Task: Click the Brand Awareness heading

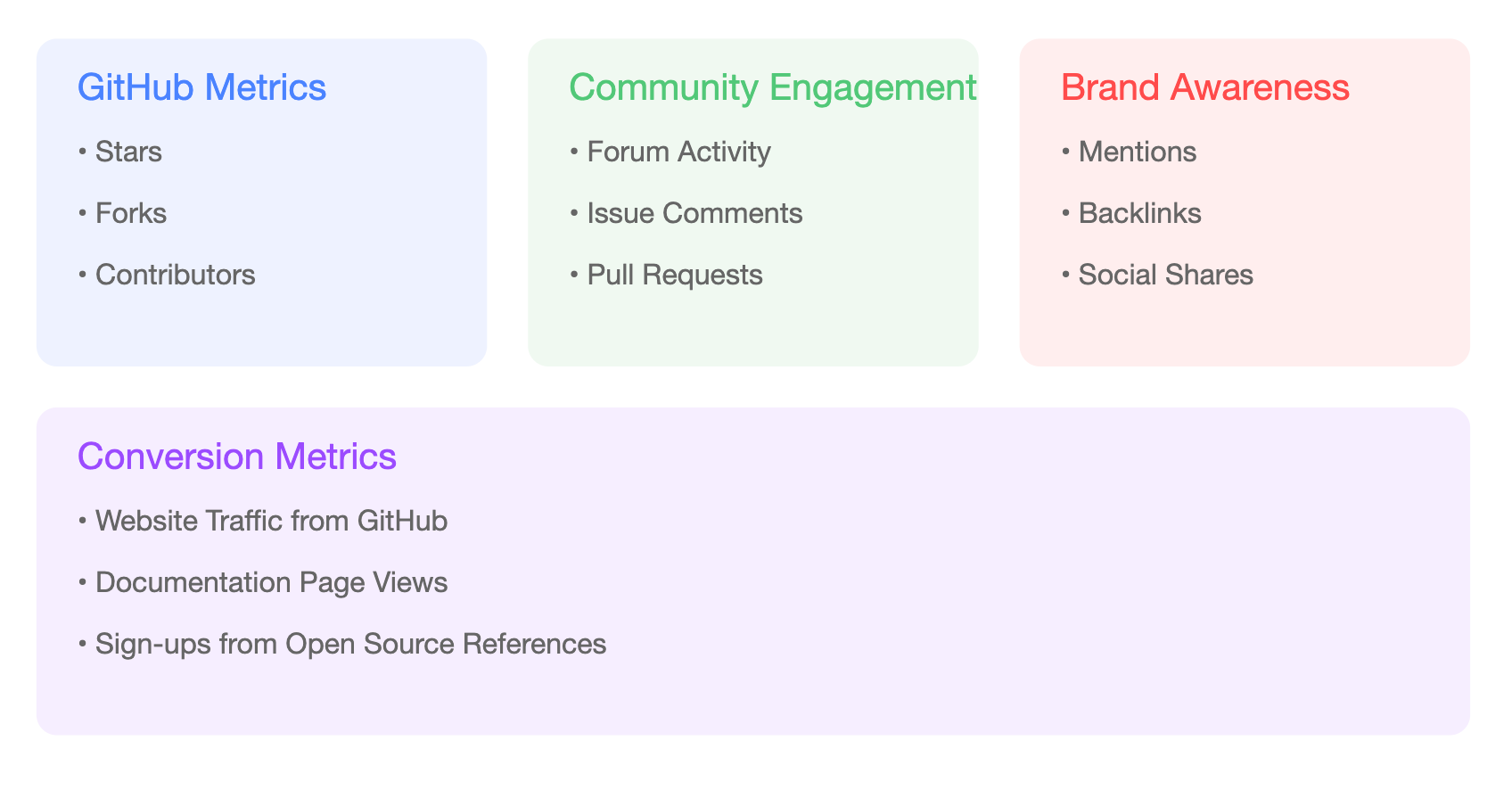Action: (x=1205, y=87)
